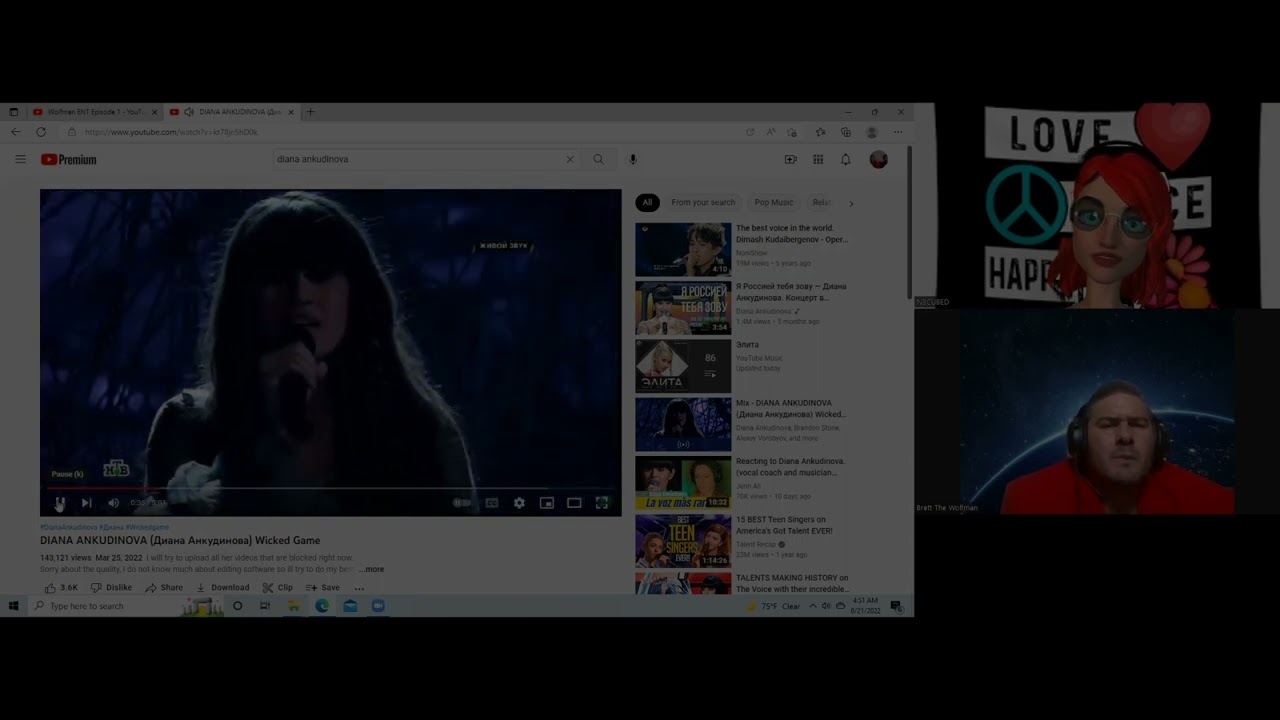Switch to the Wolfman ENT Episode 1 tab
Viewport: 1280px width, 720px height.
pos(94,112)
